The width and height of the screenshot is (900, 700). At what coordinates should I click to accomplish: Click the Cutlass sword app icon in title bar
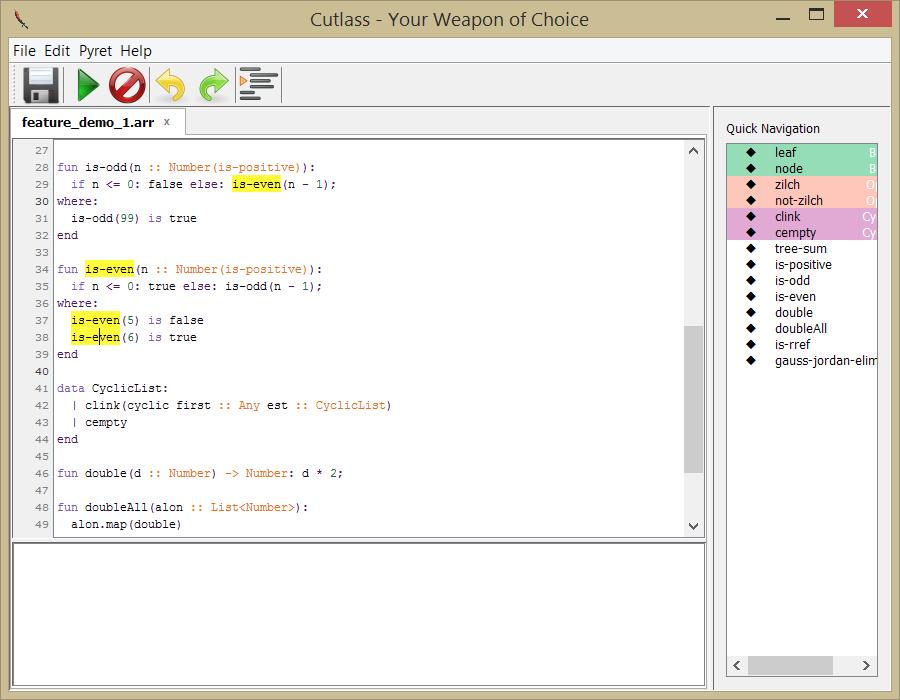pyautogui.click(x=22, y=20)
